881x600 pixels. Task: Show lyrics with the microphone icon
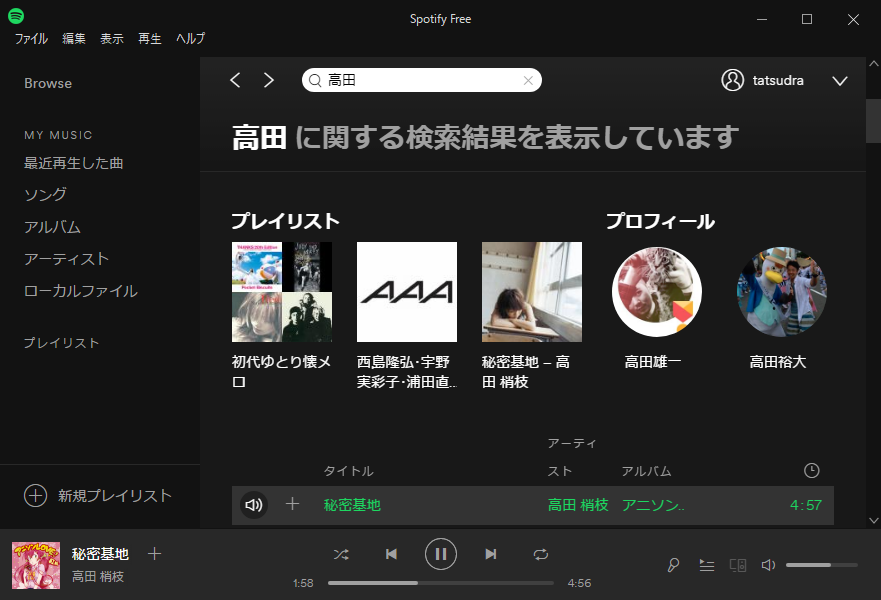coord(674,565)
